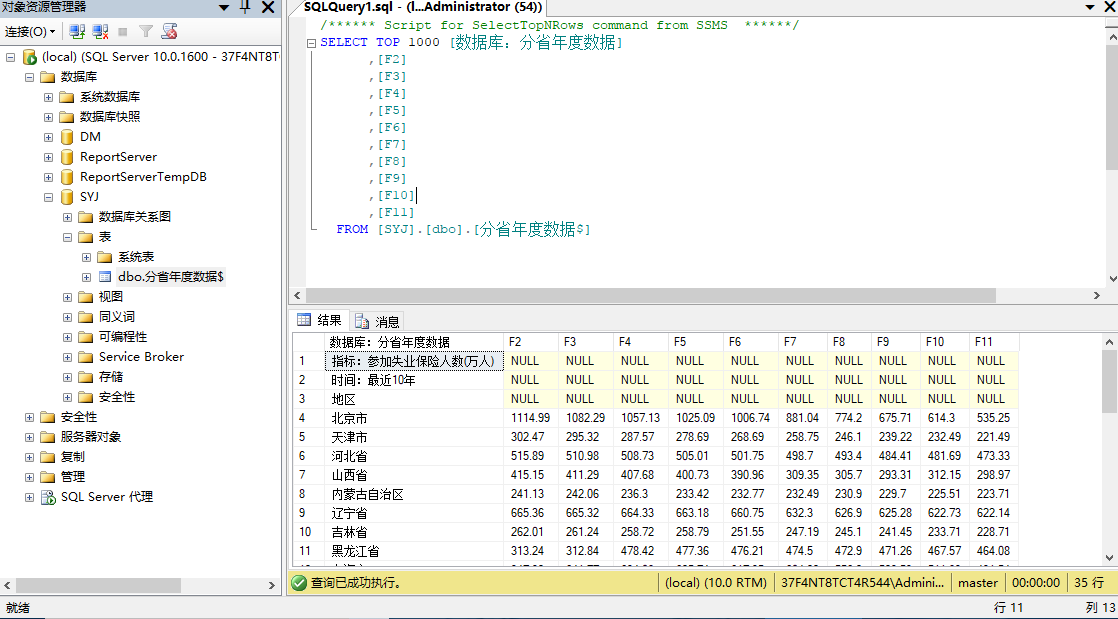The image size is (1118, 619).
Task: Click the 数据库：分省年度数据 column header
Action: [x=414, y=342]
